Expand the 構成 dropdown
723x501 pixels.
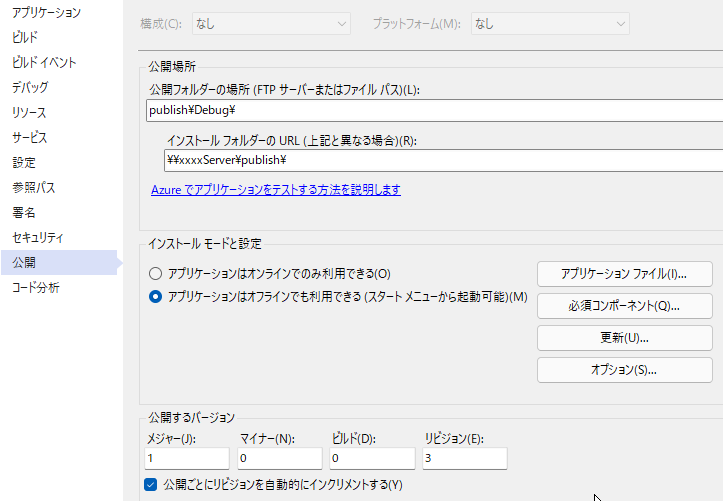(271, 24)
